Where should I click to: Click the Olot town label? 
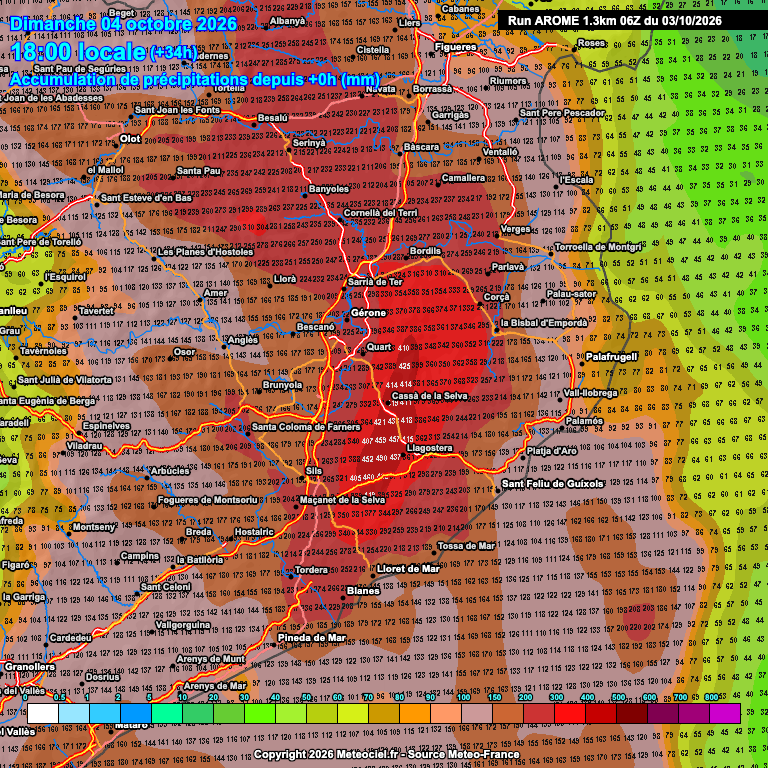pos(130,139)
